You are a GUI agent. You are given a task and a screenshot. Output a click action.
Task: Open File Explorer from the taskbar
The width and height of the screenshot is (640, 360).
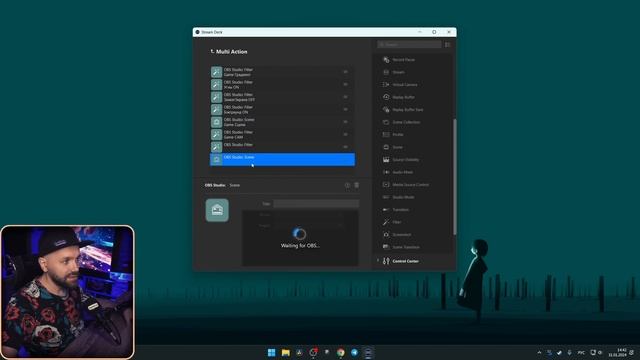point(285,352)
